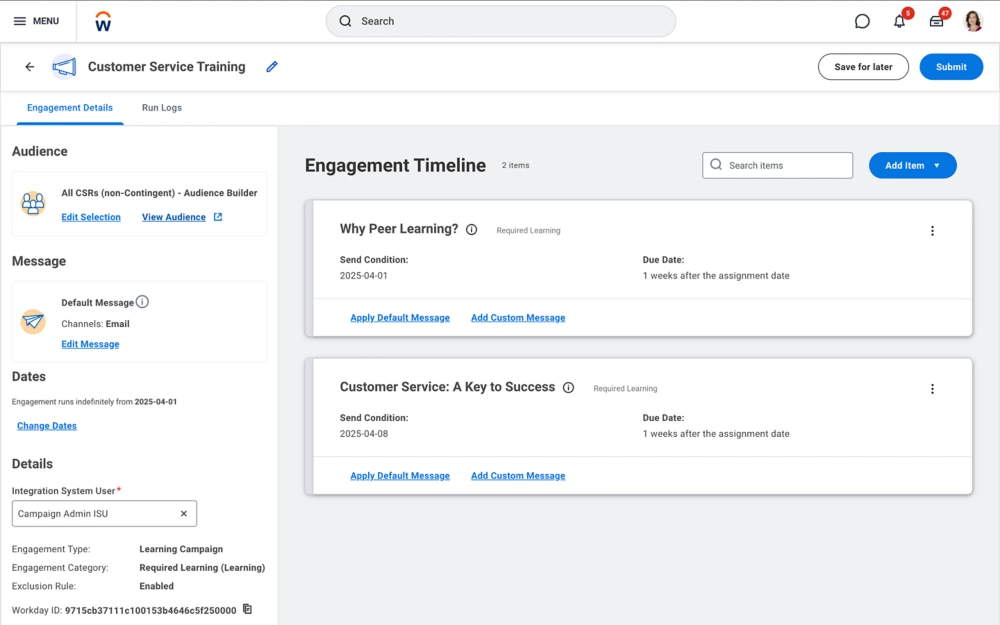Click info icon beside Default Message

[142, 302]
